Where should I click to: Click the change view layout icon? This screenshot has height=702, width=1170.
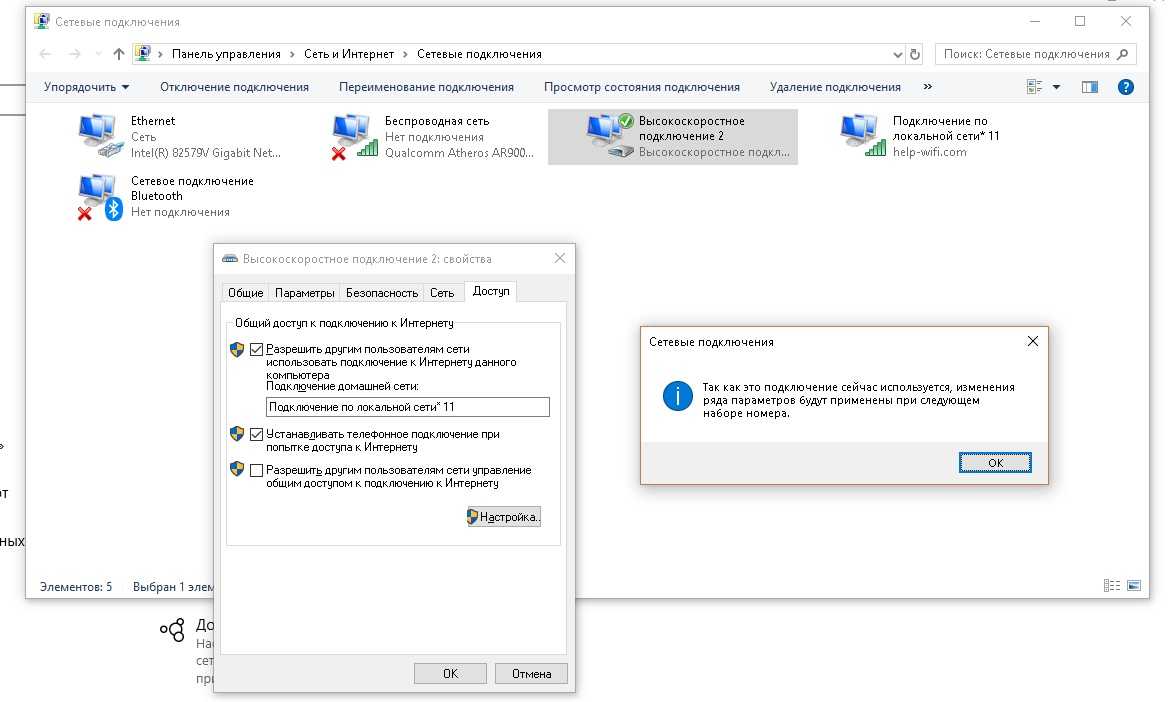tap(1034, 87)
